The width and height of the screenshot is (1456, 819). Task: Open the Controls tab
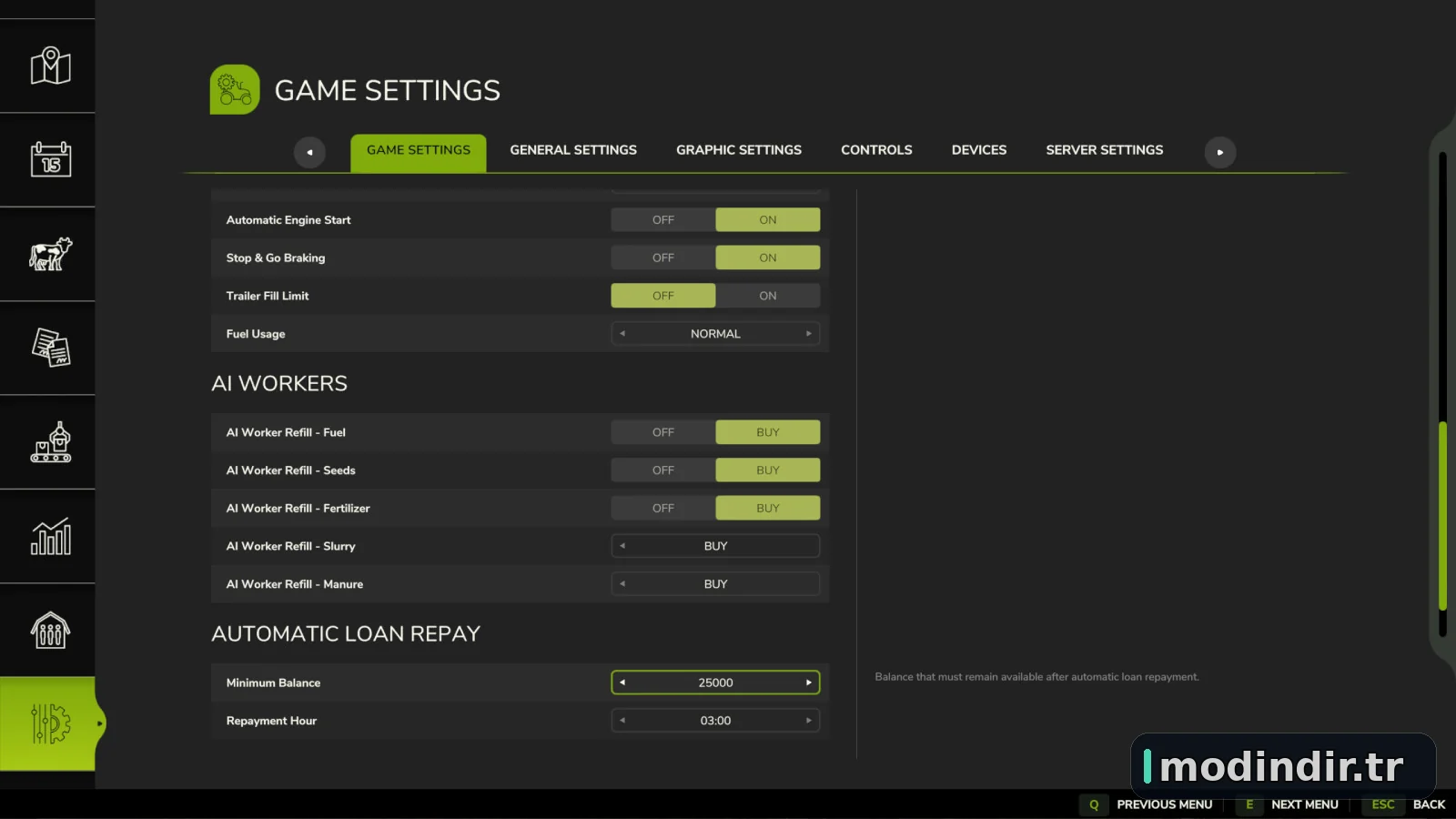(876, 150)
